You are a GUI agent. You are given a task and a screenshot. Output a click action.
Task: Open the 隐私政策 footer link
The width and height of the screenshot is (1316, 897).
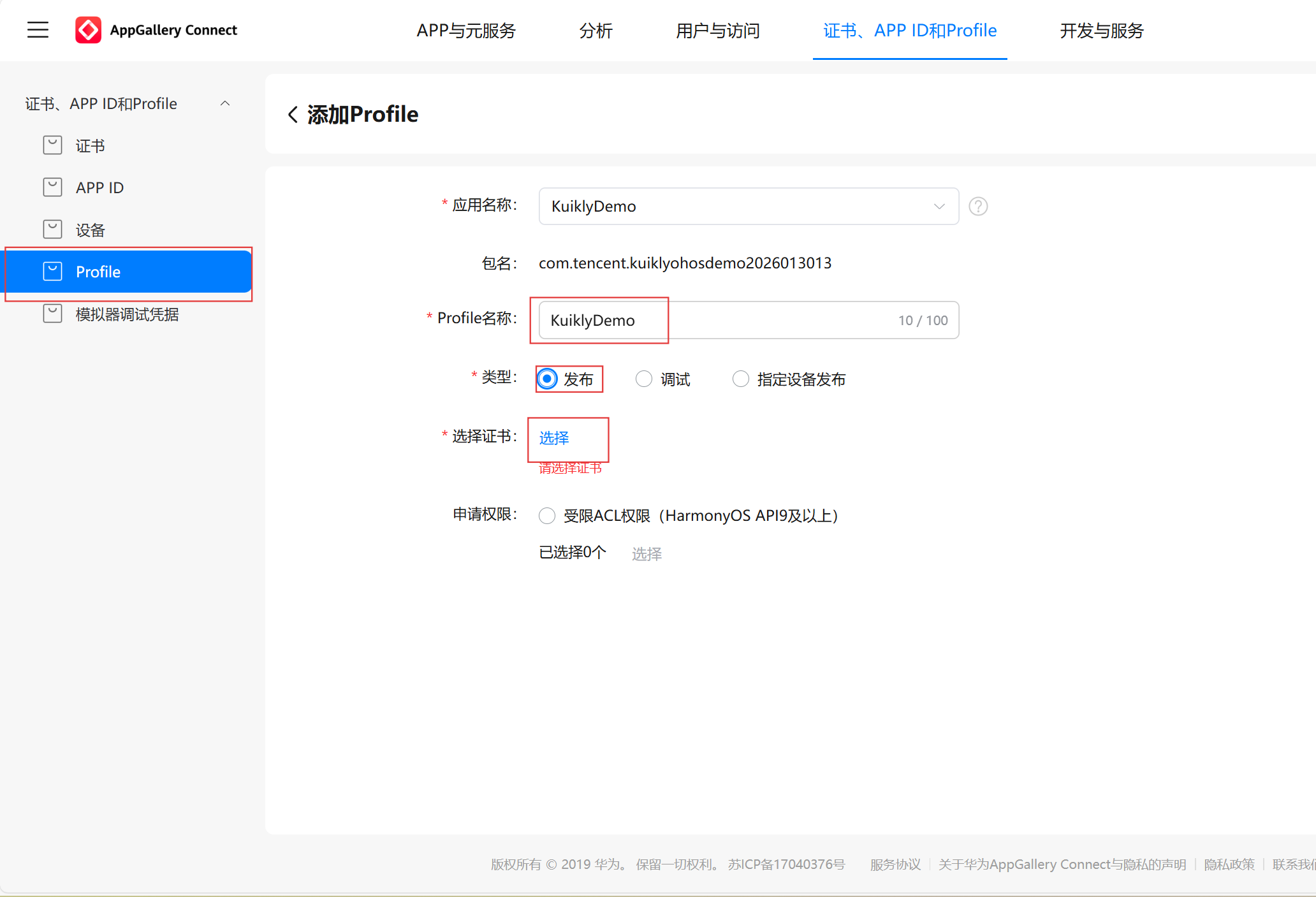[1229, 864]
